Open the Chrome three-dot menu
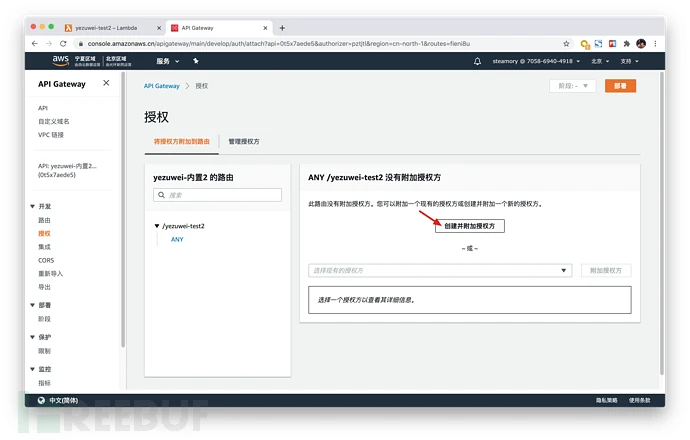 (x=655, y=44)
